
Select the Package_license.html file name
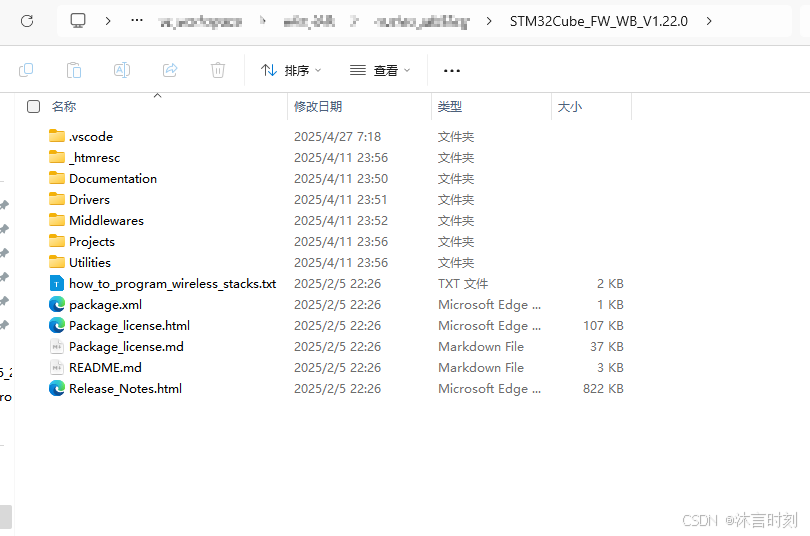(x=129, y=326)
